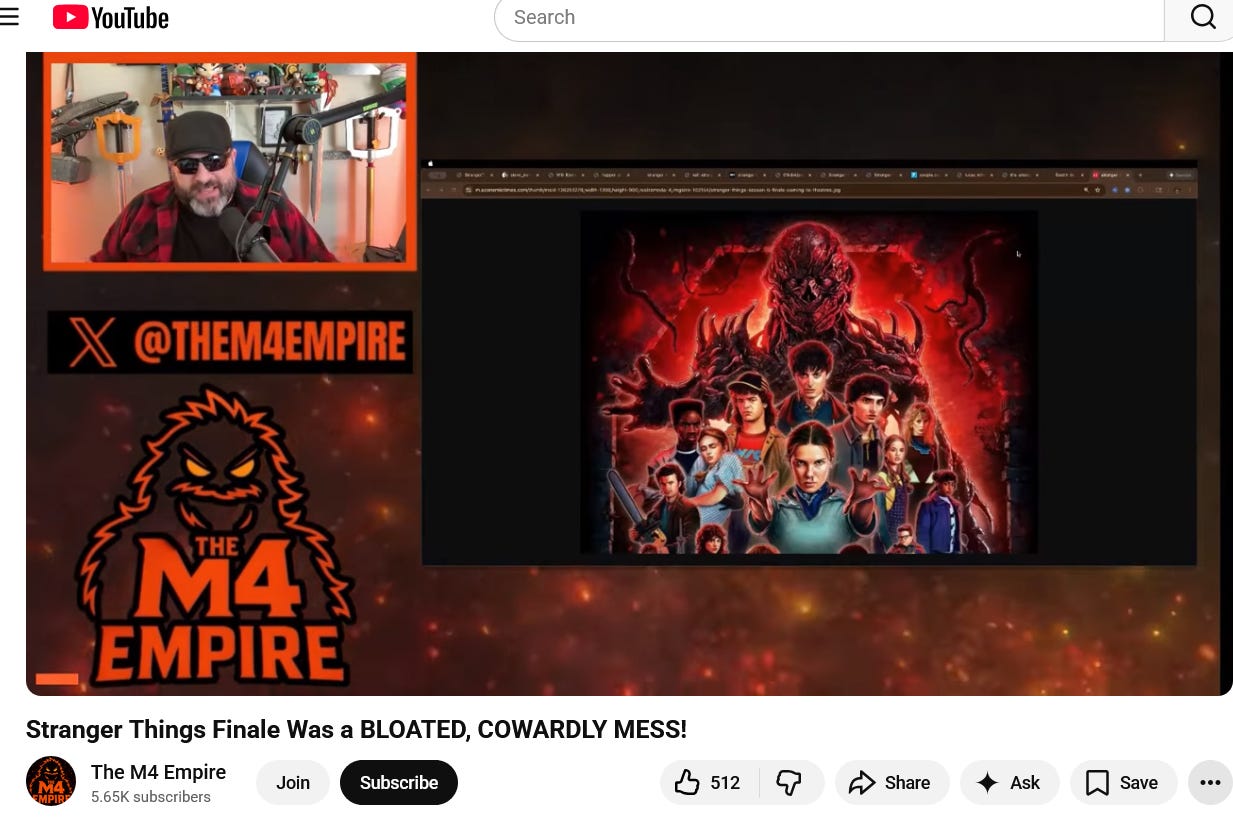
Task: Open The M4 Empire channel name
Action: 158,772
